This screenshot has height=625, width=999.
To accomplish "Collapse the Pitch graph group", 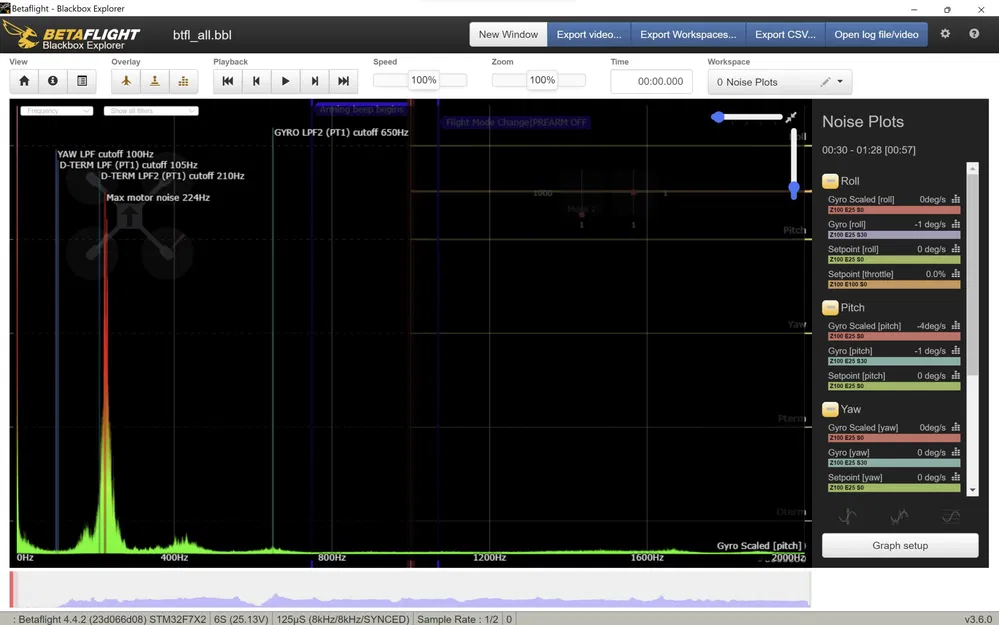I will pyautogui.click(x=830, y=308).
